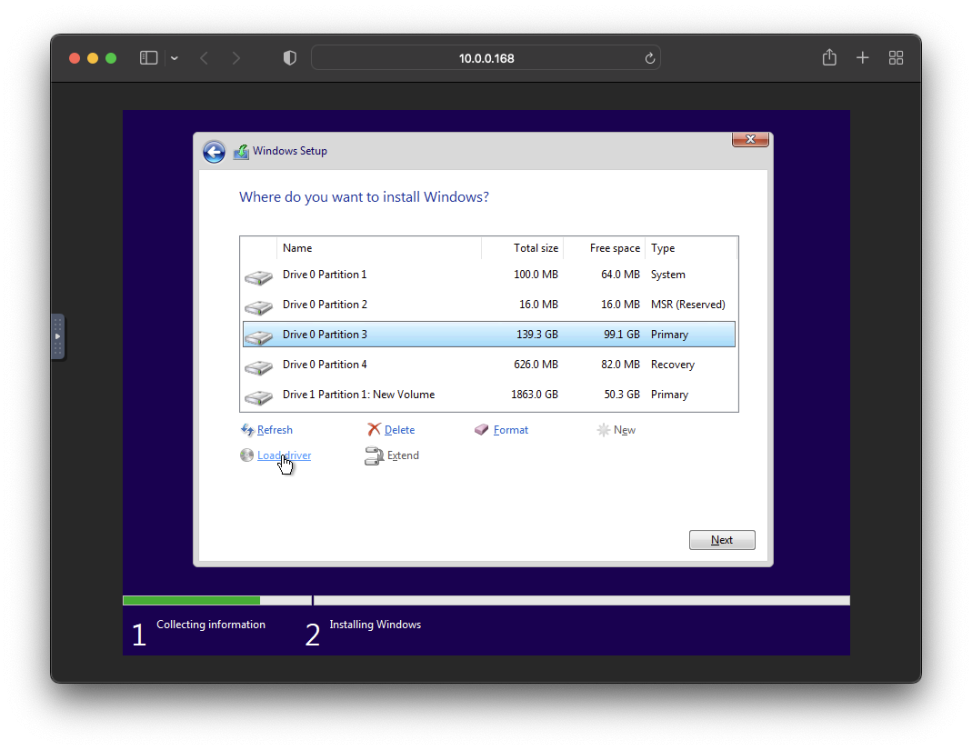Select Drive 0 Partition 2 row
The width and height of the screenshot is (972, 750).
coord(489,304)
